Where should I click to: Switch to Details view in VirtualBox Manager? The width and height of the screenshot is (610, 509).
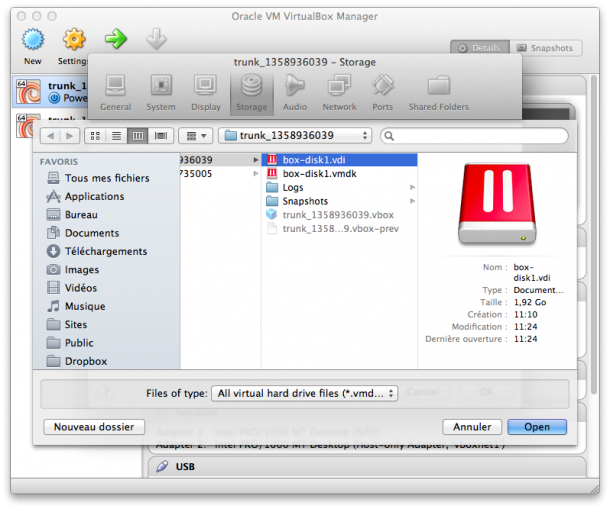(x=480, y=48)
